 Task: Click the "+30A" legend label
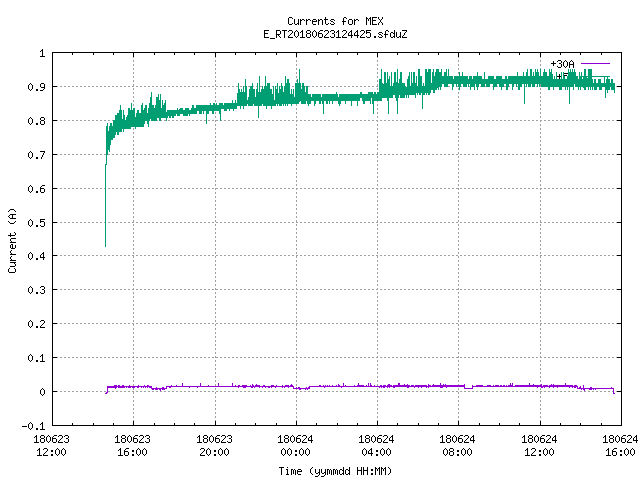point(562,64)
